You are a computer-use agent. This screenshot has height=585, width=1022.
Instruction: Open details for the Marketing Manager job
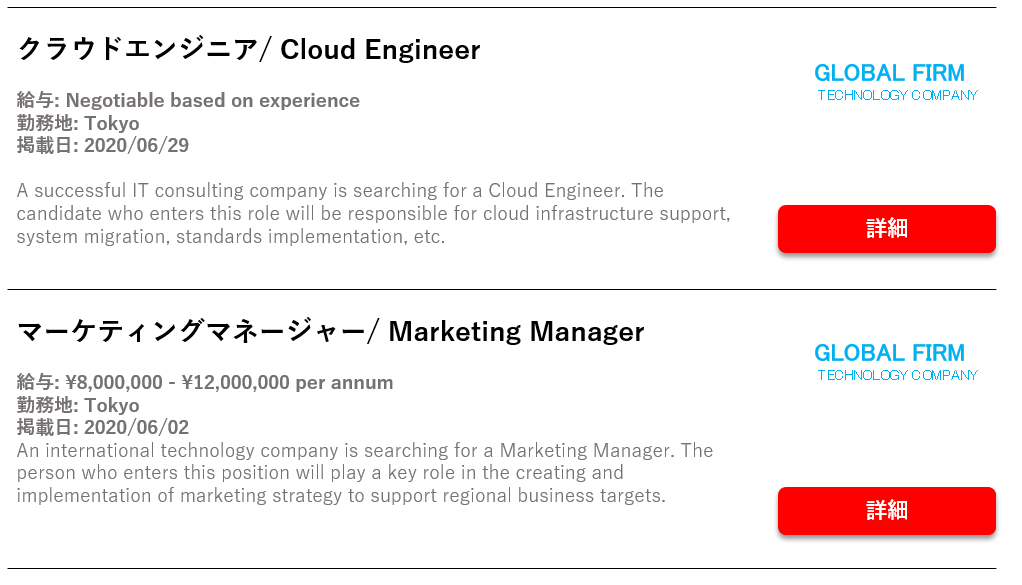point(886,511)
